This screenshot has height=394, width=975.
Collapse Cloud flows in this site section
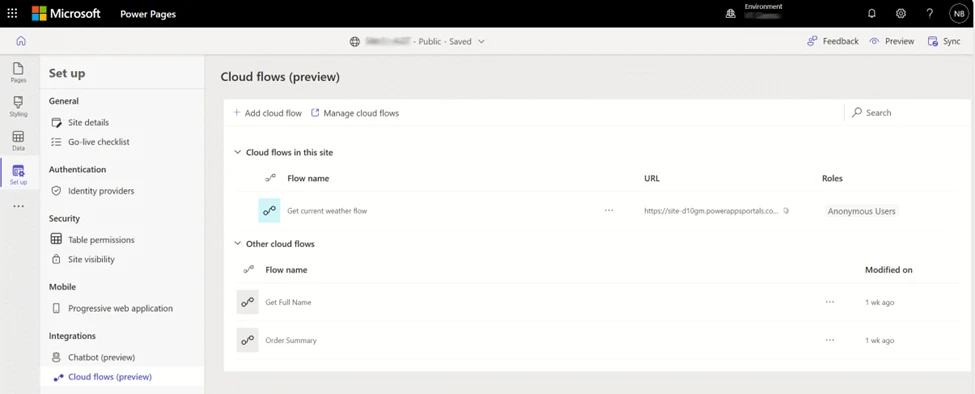(238, 152)
